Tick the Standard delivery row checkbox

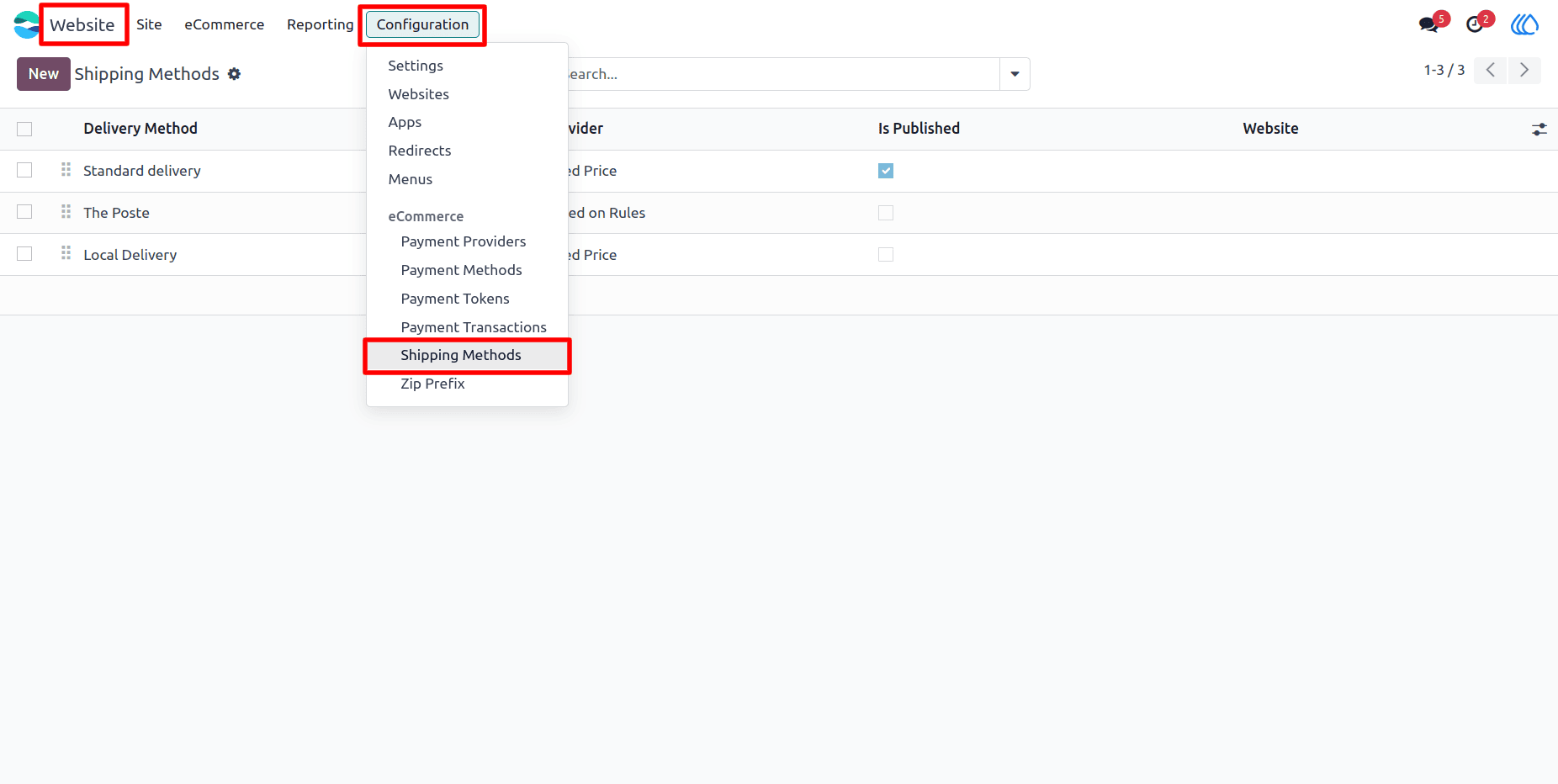(x=24, y=170)
